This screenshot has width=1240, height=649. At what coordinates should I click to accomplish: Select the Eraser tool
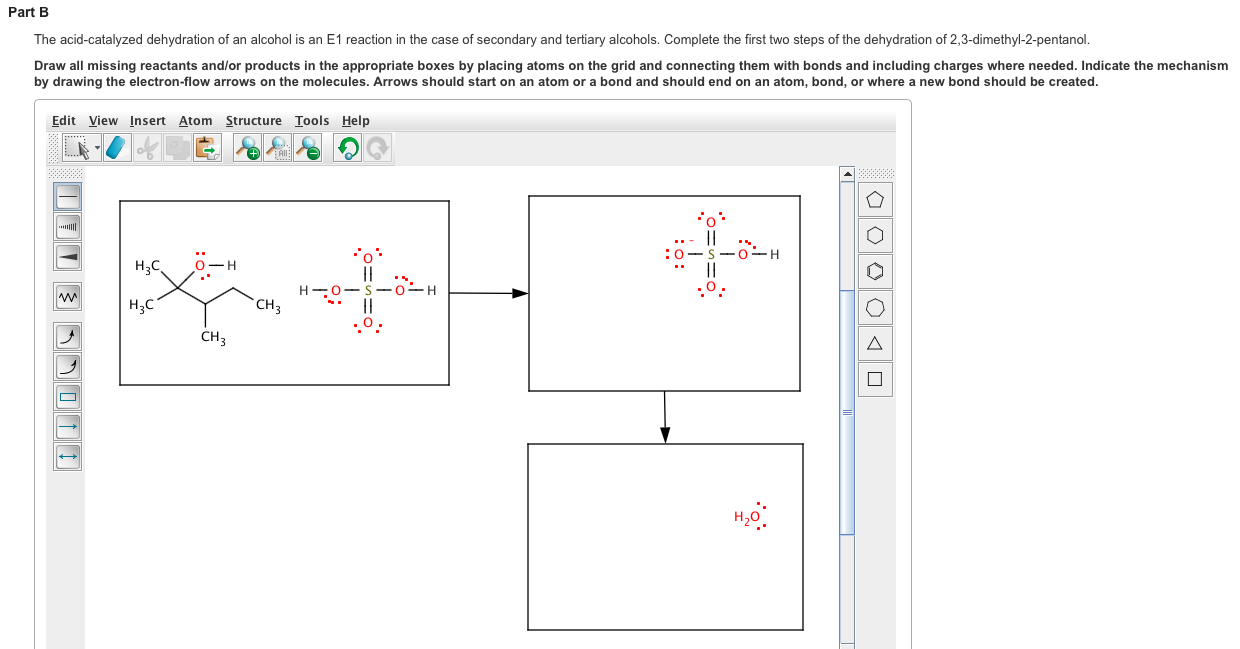pyautogui.click(x=116, y=147)
